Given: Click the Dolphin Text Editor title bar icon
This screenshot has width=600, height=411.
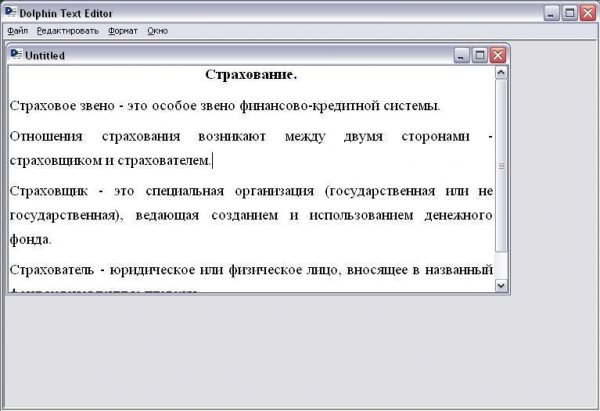Looking at the screenshot, I should pyautogui.click(x=11, y=13).
